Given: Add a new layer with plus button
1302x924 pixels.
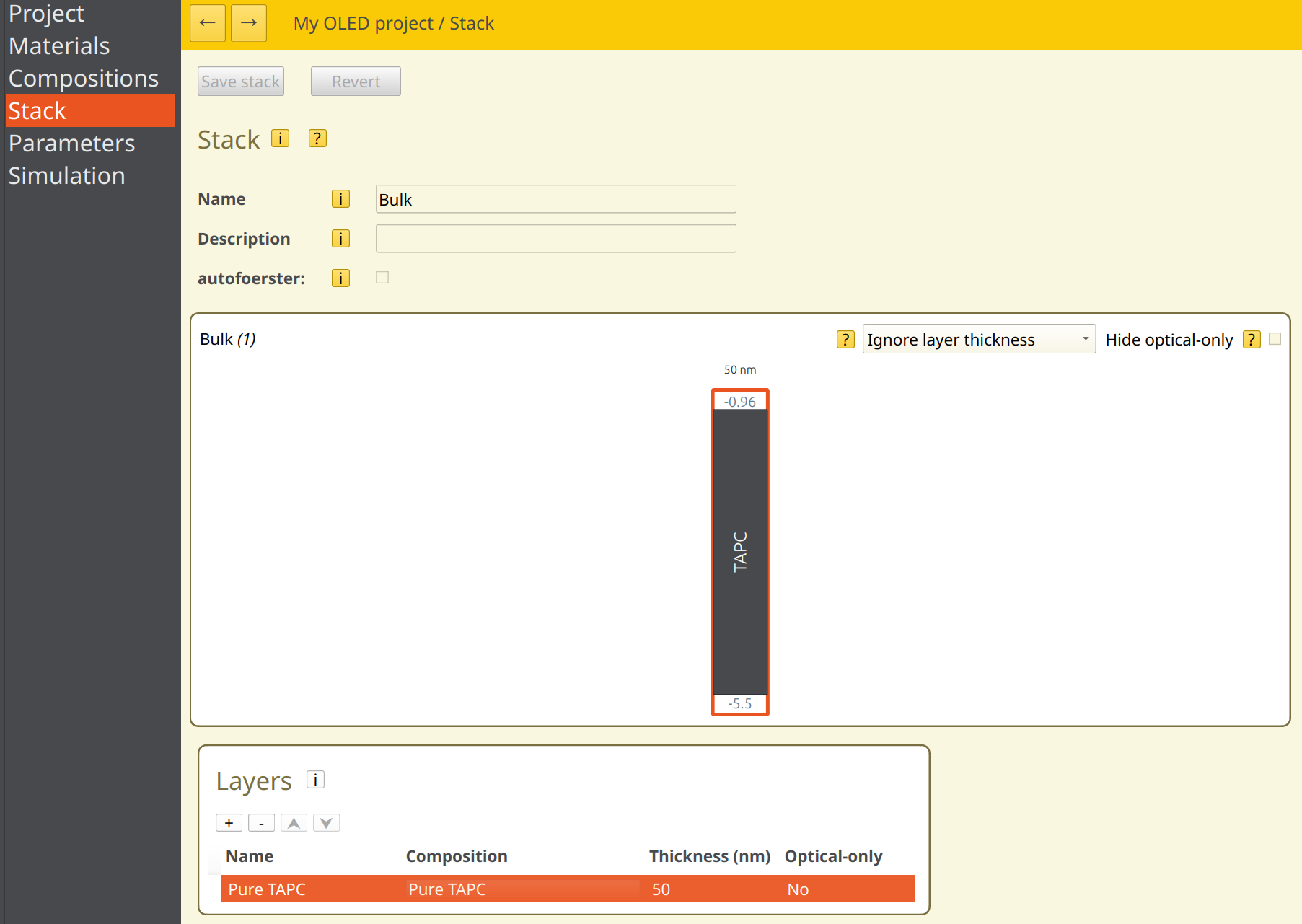Looking at the screenshot, I should [x=229, y=823].
